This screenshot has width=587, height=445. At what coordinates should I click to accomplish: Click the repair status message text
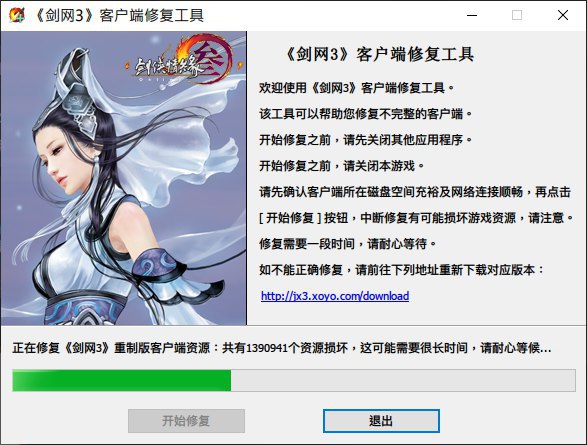[x=282, y=348]
